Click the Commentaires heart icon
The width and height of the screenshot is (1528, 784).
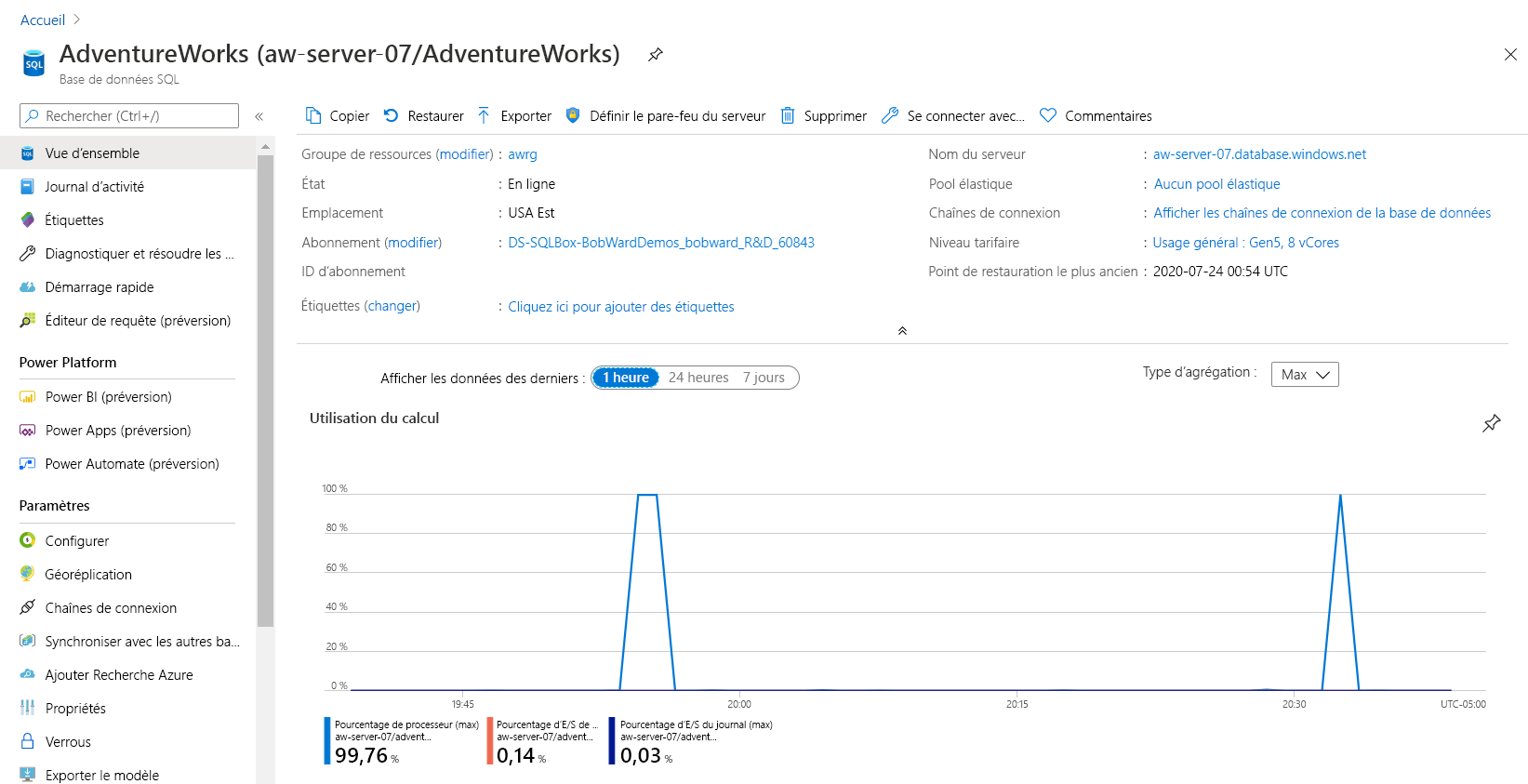pyautogui.click(x=1048, y=115)
